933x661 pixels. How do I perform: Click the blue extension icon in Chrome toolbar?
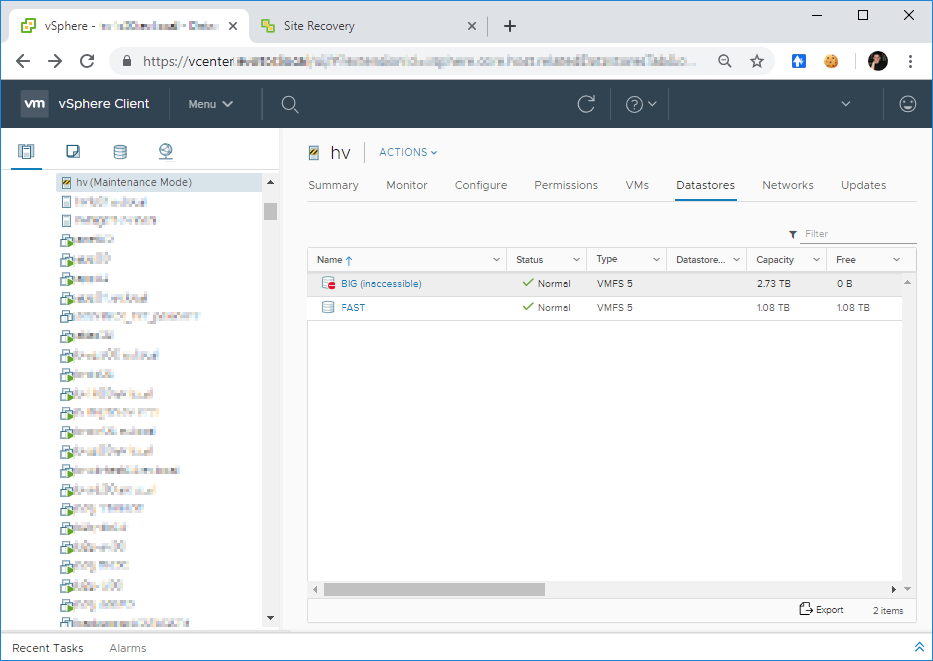799,61
